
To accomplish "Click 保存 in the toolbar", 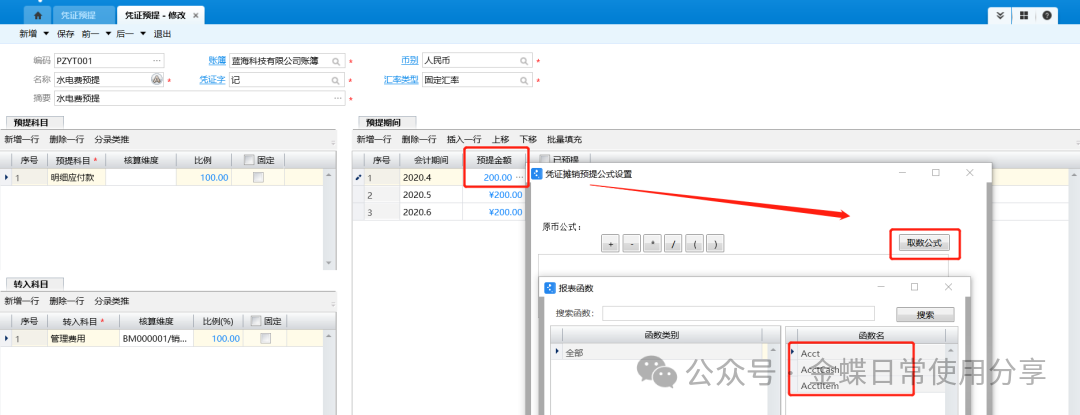I will pyautogui.click(x=66, y=34).
